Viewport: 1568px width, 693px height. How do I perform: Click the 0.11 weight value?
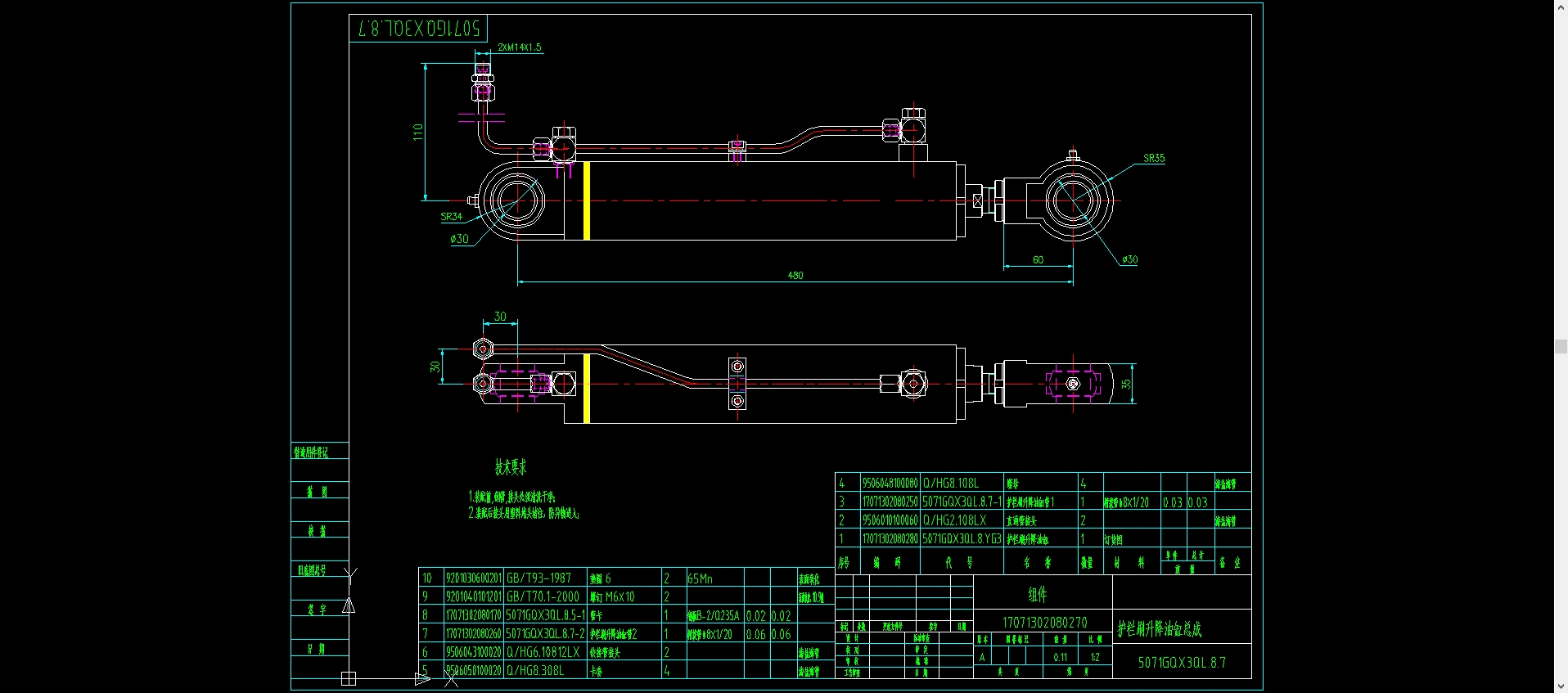click(1061, 657)
